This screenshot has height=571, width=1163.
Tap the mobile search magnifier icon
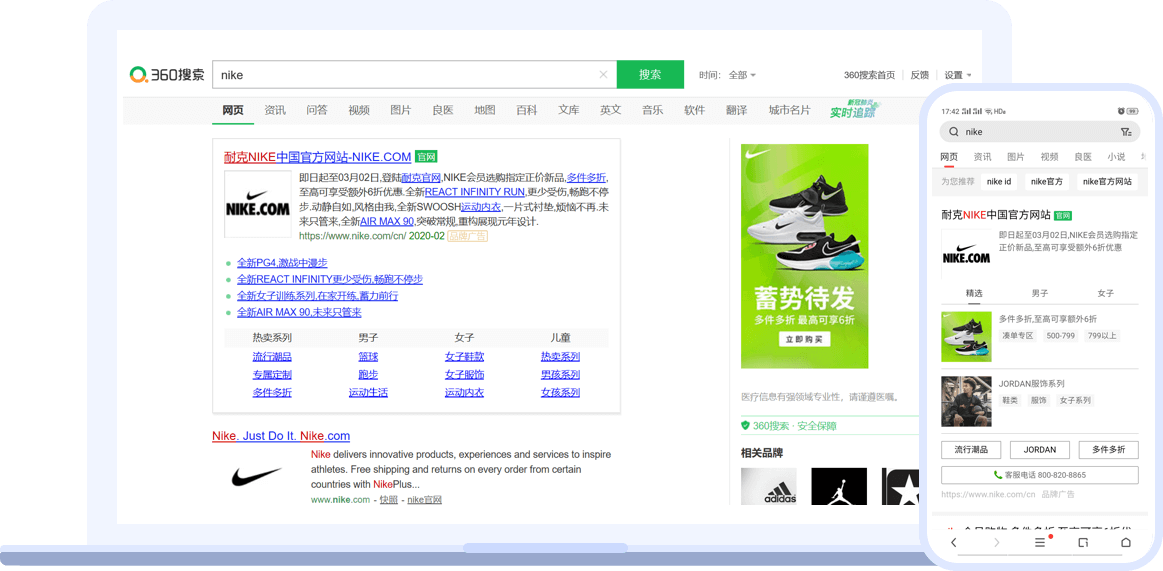[953, 132]
